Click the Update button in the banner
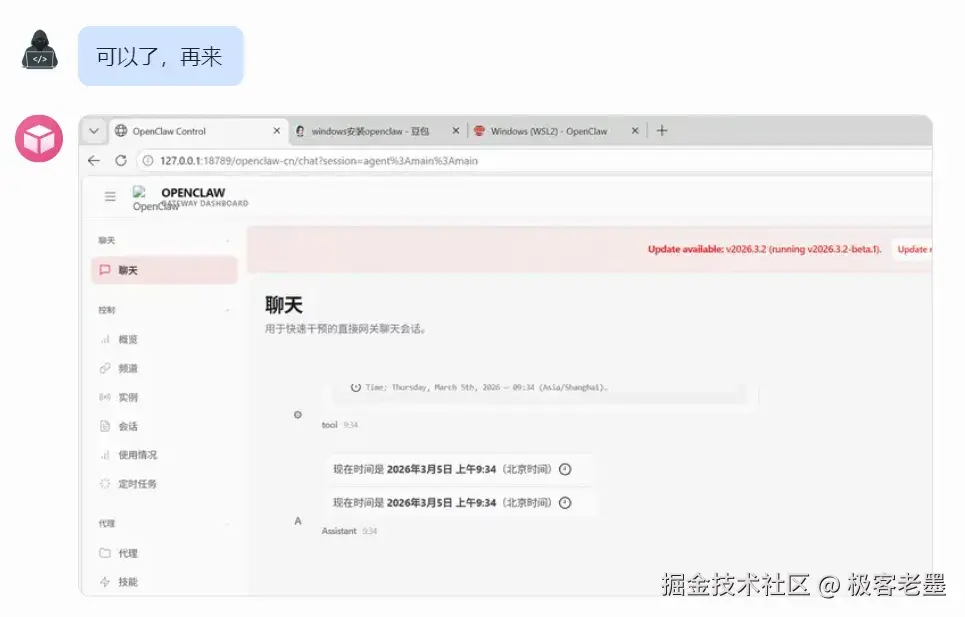This screenshot has height=617, width=965. point(914,250)
